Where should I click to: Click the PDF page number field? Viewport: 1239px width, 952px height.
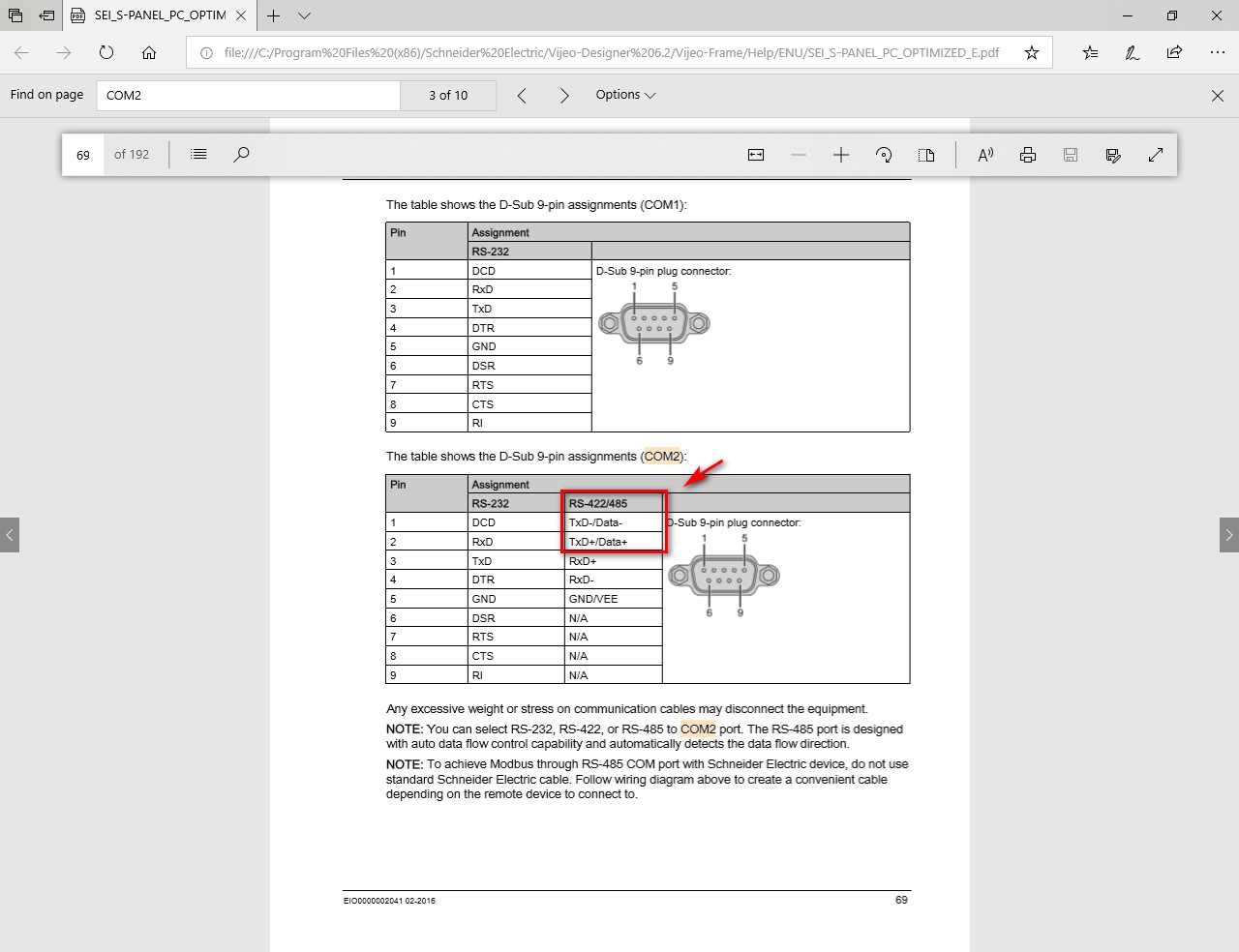coord(83,155)
